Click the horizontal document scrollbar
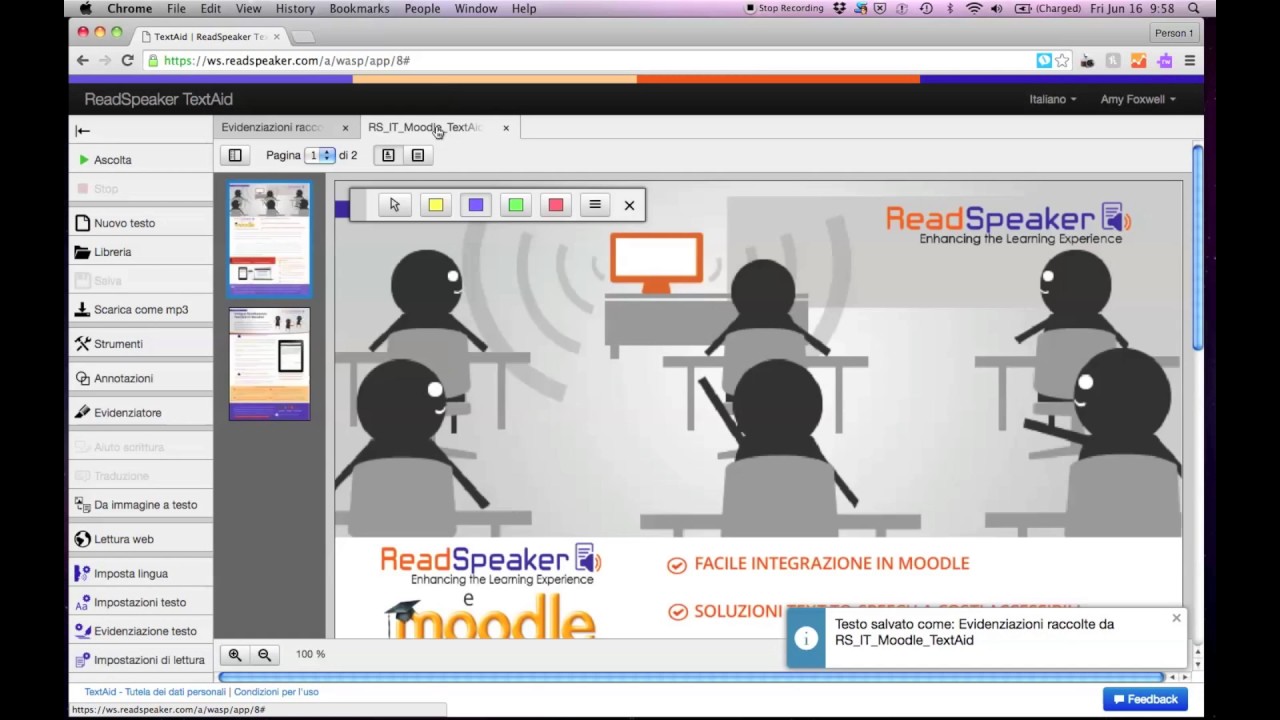This screenshot has width=1280, height=720. point(691,677)
